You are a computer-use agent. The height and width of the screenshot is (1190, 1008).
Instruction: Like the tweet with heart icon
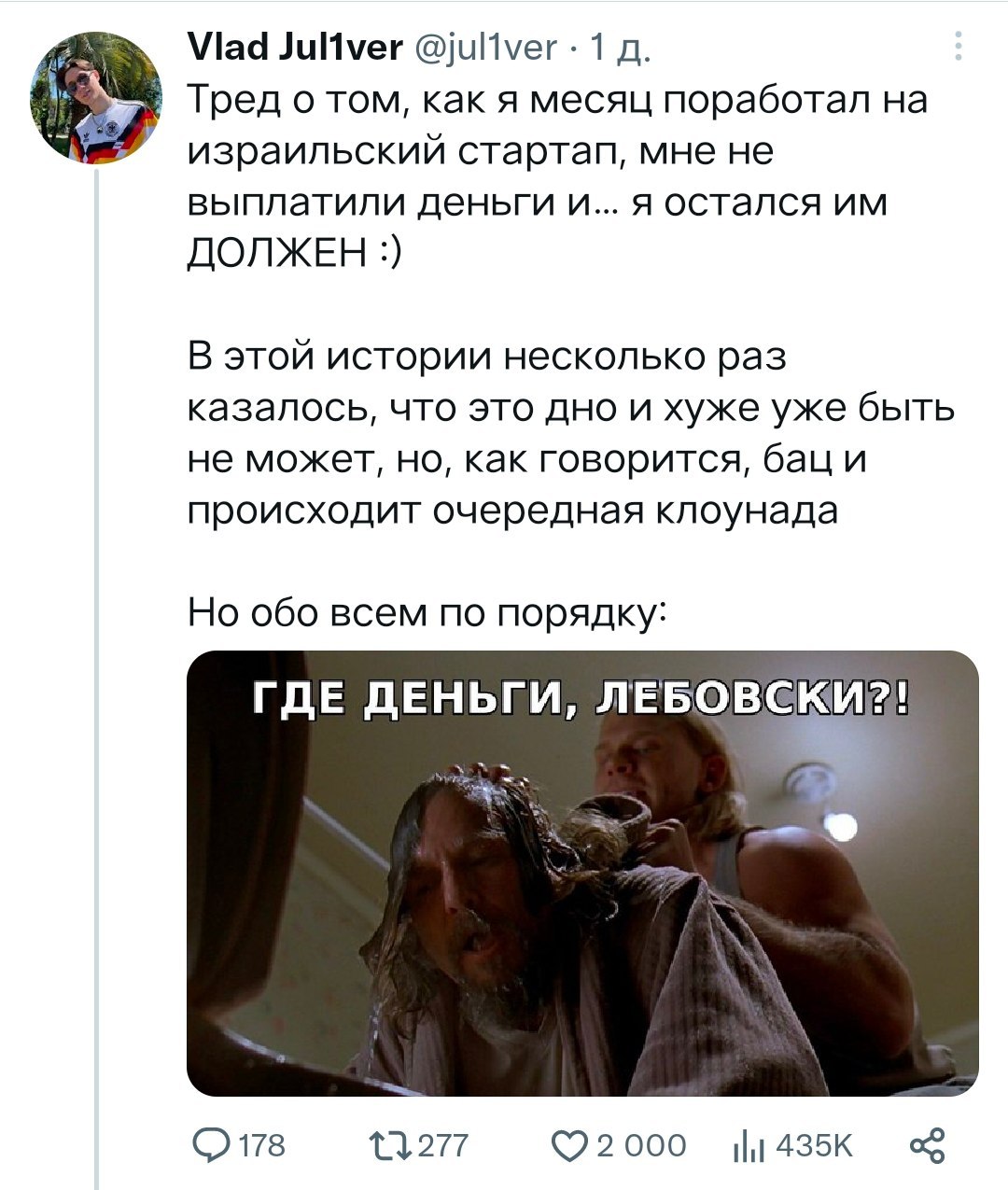click(570, 1145)
